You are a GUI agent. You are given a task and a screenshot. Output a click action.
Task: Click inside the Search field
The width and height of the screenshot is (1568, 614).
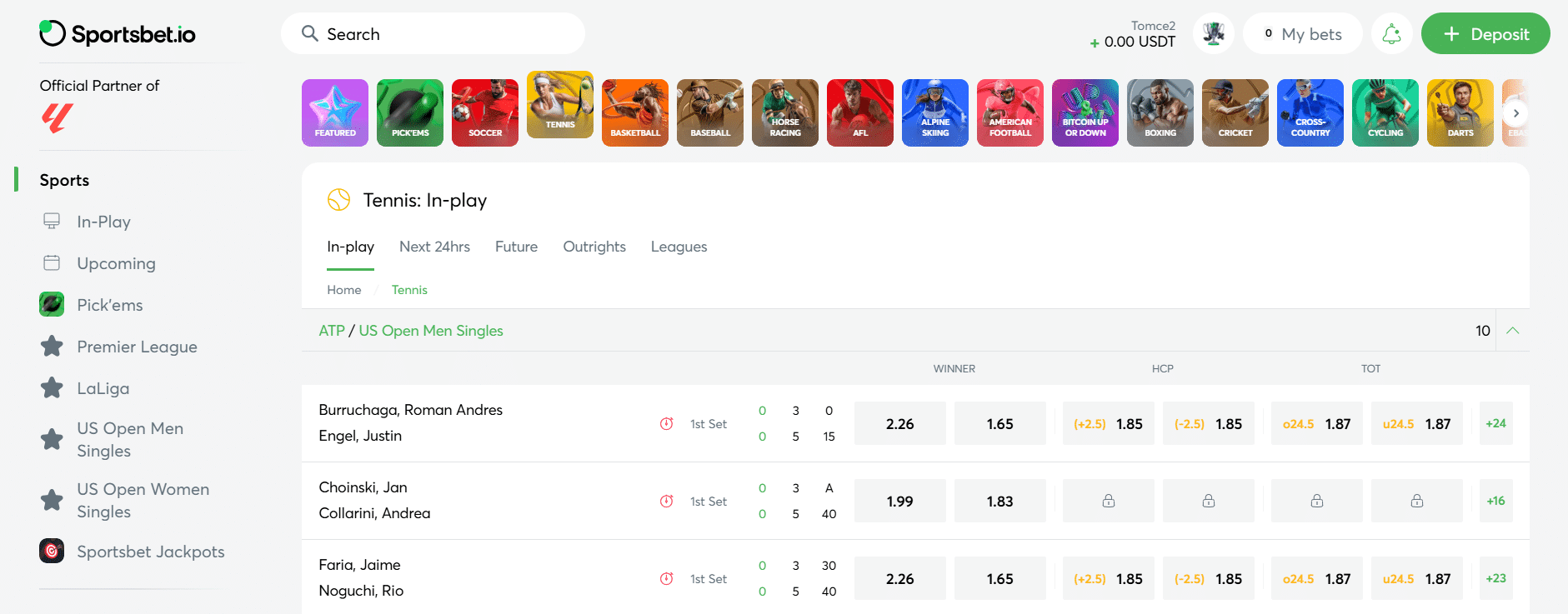(433, 33)
